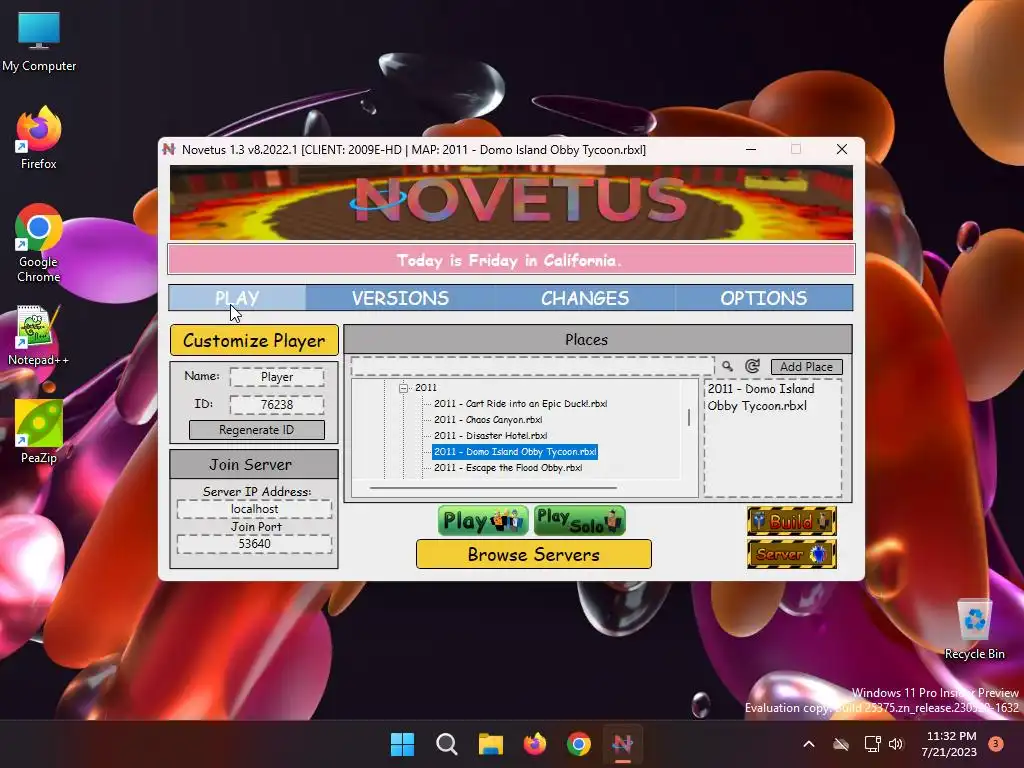
Task: Open the PeaZip desktop shortcut
Action: 39,432
